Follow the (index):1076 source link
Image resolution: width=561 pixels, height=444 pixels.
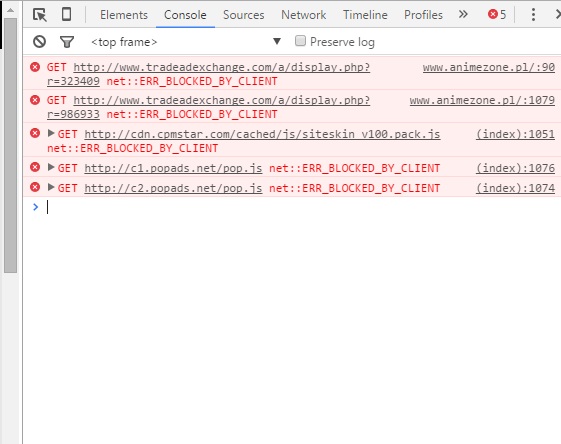[515, 168]
